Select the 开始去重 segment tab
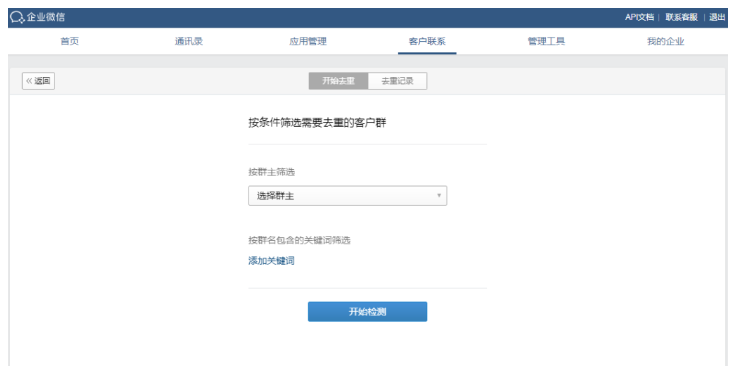The width and height of the screenshot is (739, 385). pos(338,81)
